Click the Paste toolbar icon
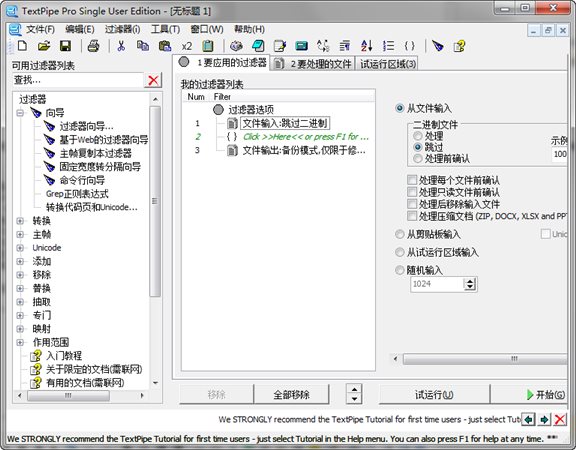Screen dimensions: 576x450 coord(165,46)
